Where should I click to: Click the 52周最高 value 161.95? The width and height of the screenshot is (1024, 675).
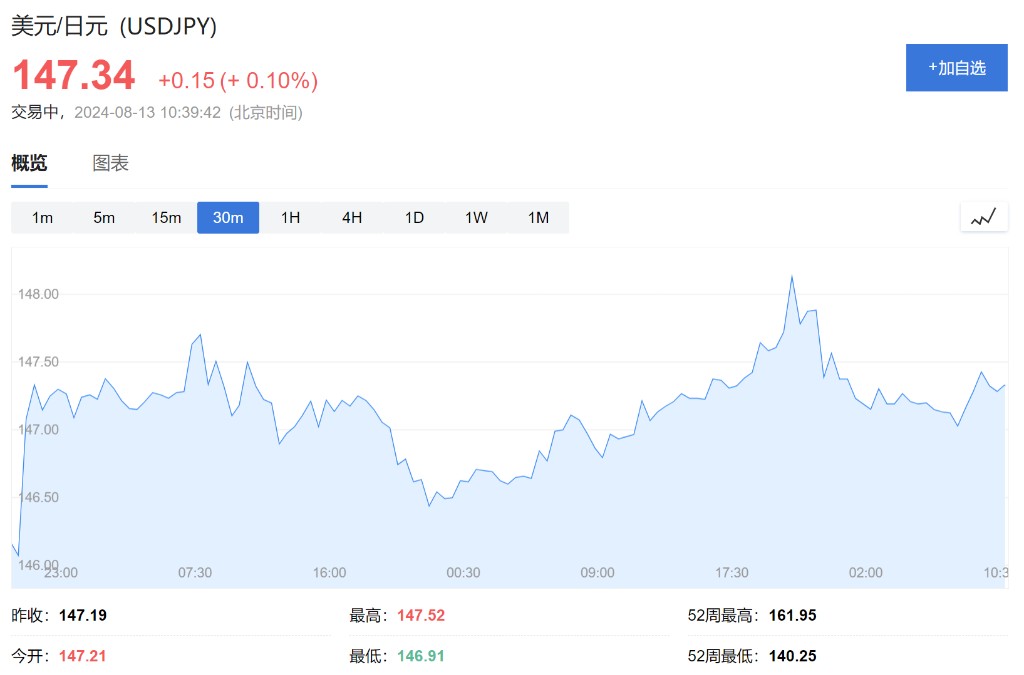[792, 615]
